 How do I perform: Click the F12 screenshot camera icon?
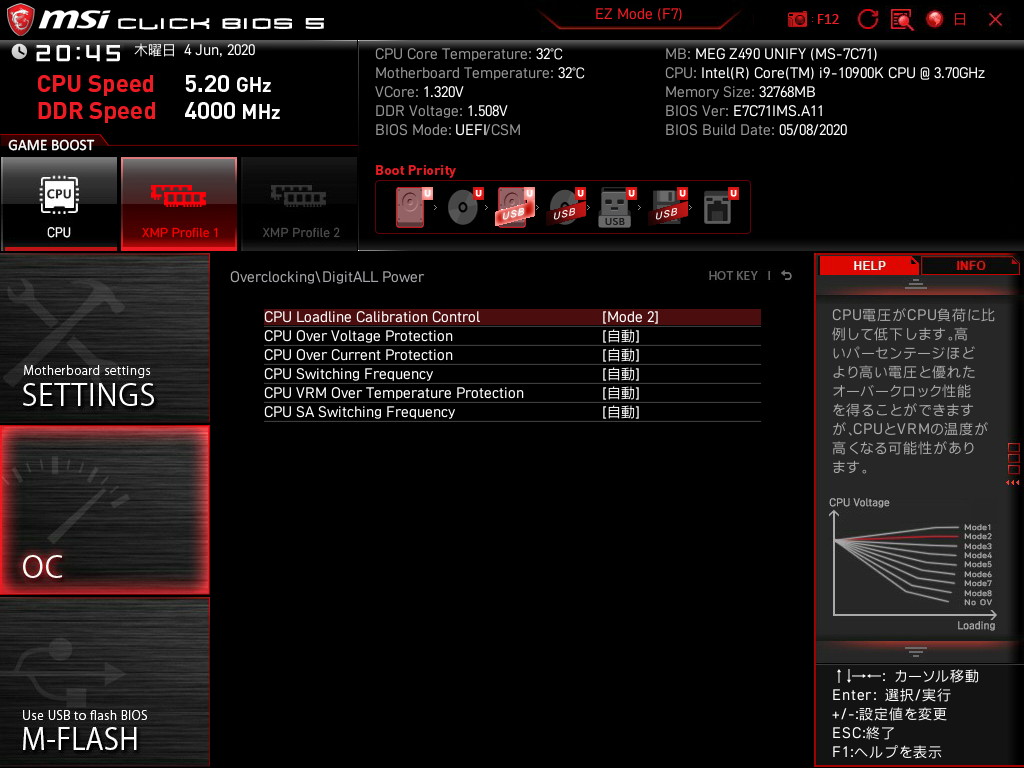(x=797, y=20)
